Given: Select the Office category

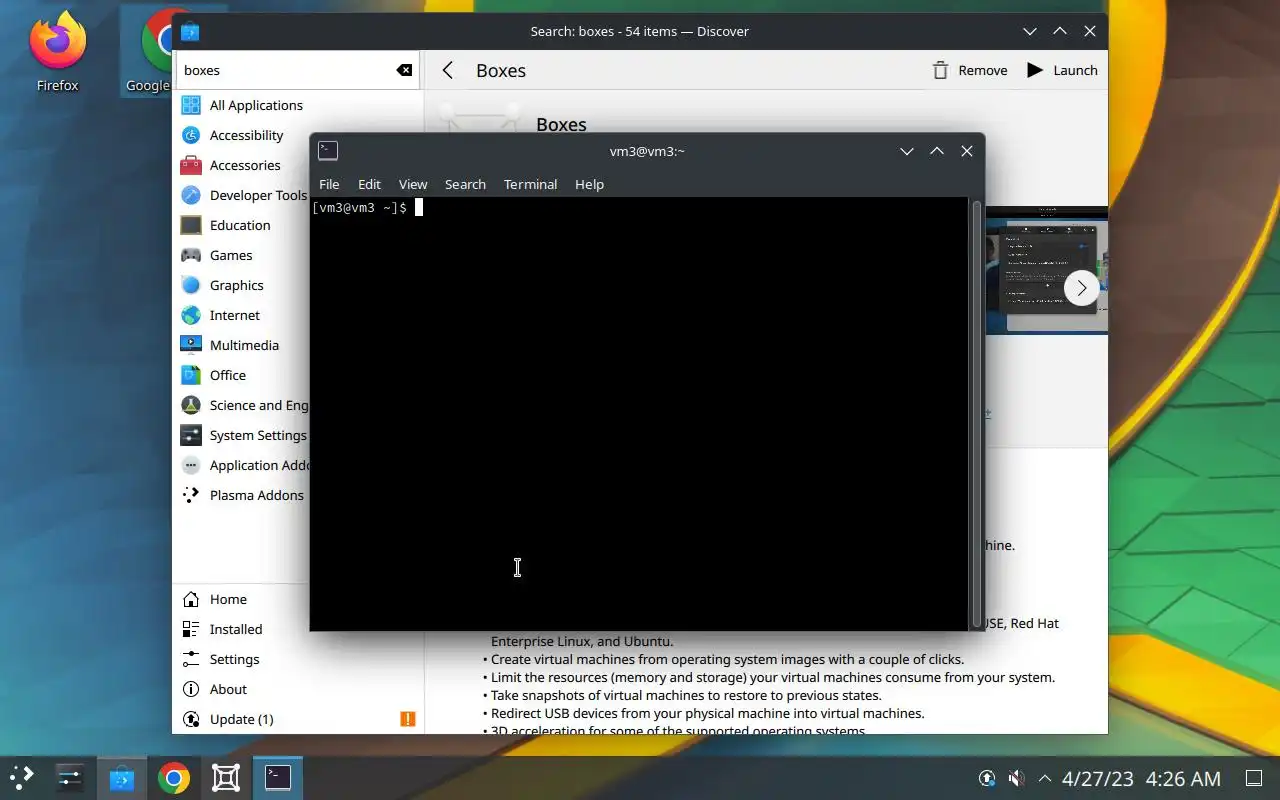Looking at the screenshot, I should pyautogui.click(x=242, y=375).
